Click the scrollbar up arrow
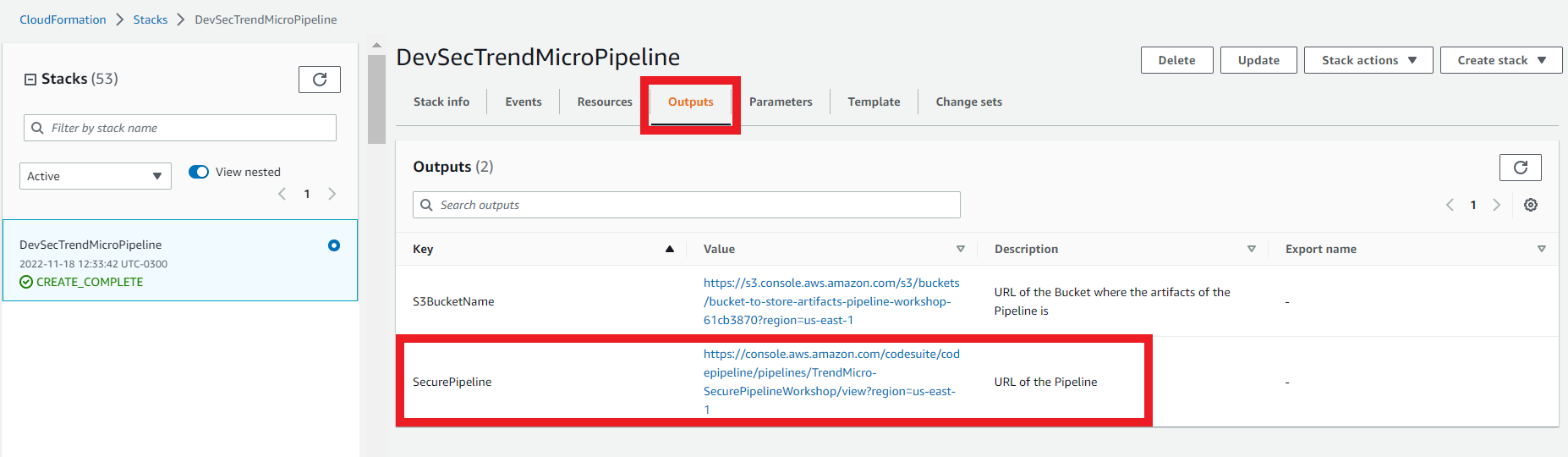 (376, 46)
